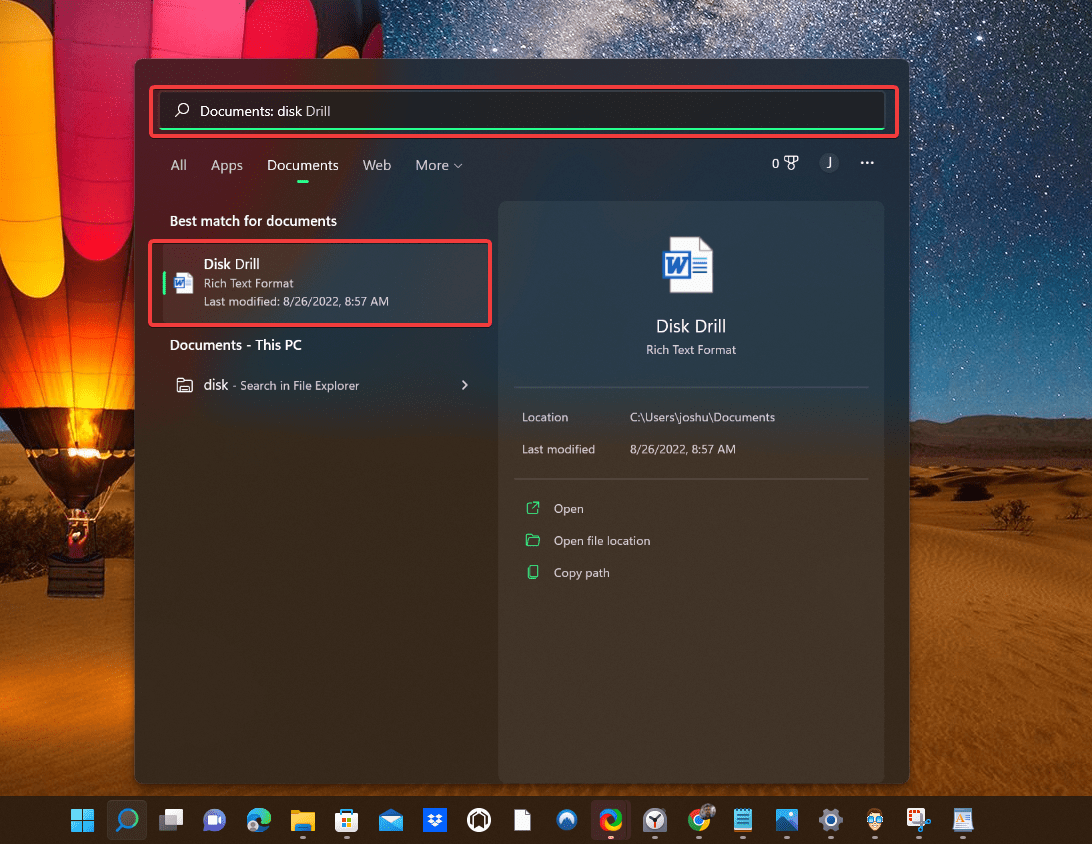
Task: Open Microsoft Store from the taskbar
Action: pyautogui.click(x=346, y=820)
